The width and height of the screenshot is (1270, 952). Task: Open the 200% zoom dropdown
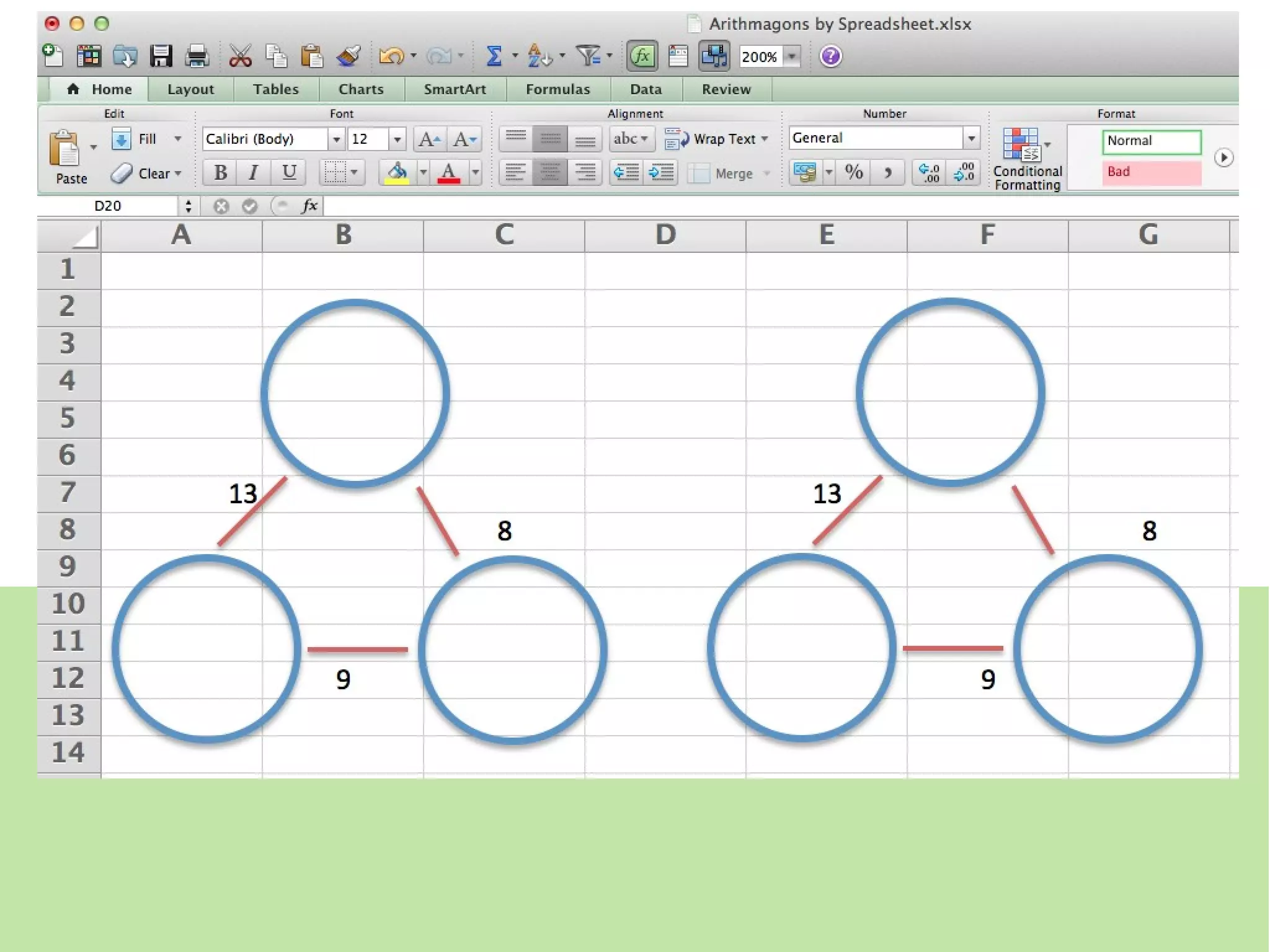pyautogui.click(x=792, y=56)
